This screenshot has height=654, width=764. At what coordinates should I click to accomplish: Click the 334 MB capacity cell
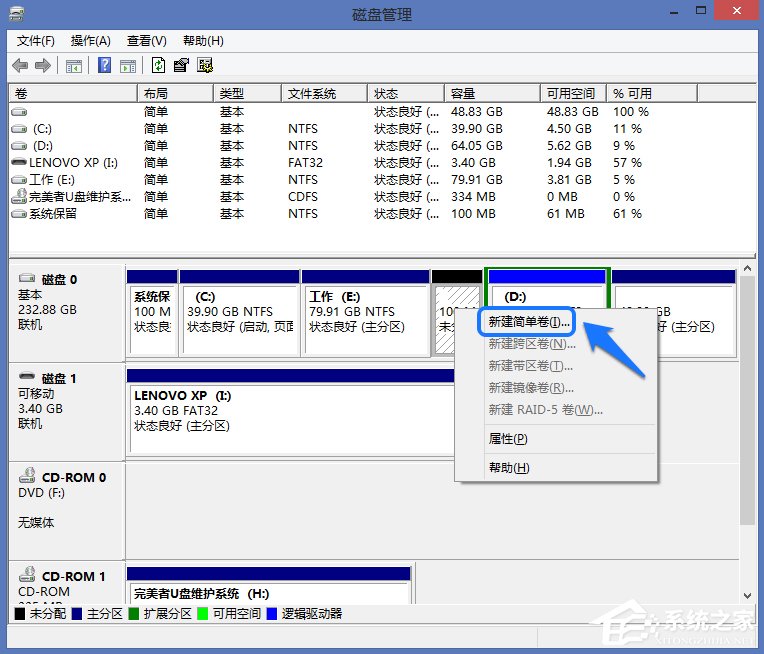pyautogui.click(x=473, y=197)
